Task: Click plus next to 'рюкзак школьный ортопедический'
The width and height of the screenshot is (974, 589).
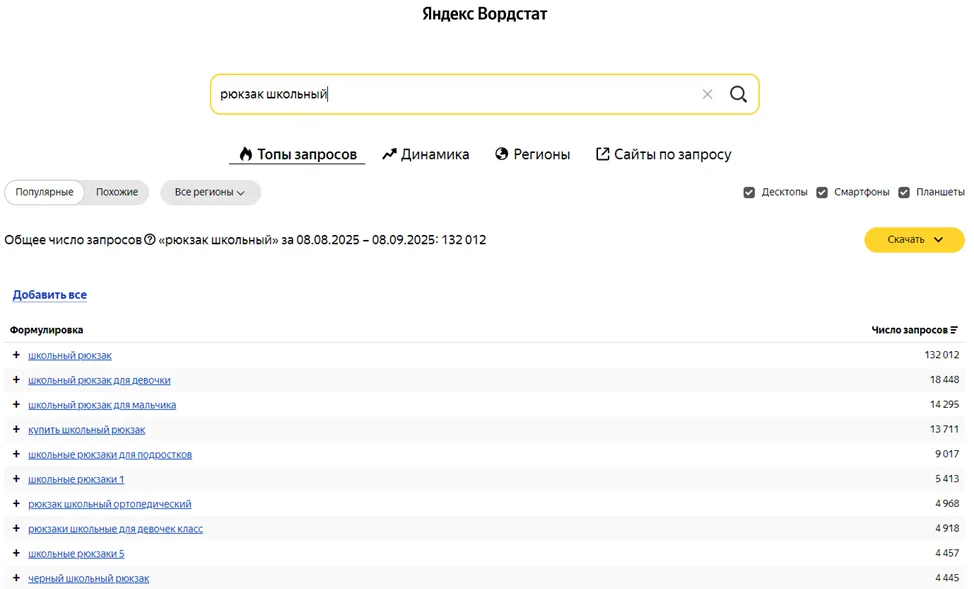Action: 16,504
